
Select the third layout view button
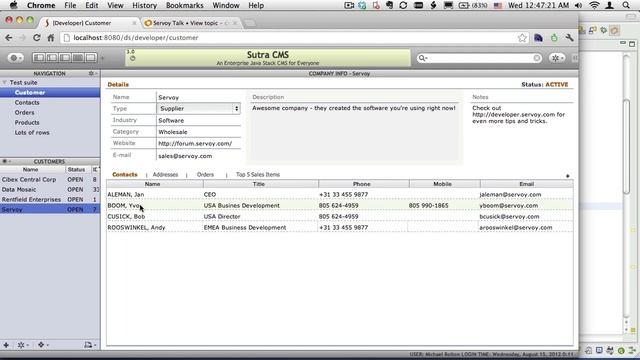coord(65,58)
